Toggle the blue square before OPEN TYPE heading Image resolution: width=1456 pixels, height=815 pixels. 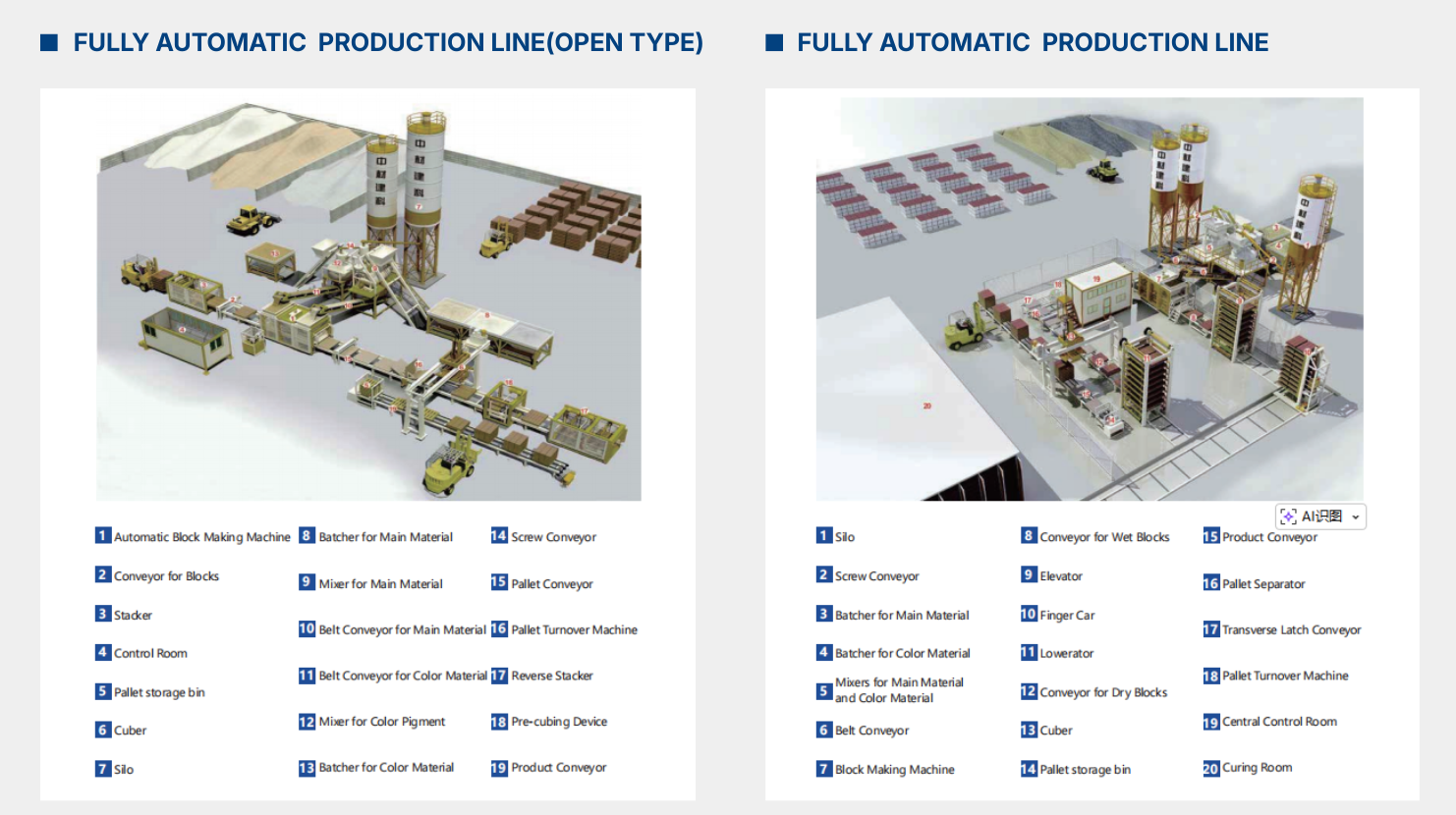coord(47,42)
